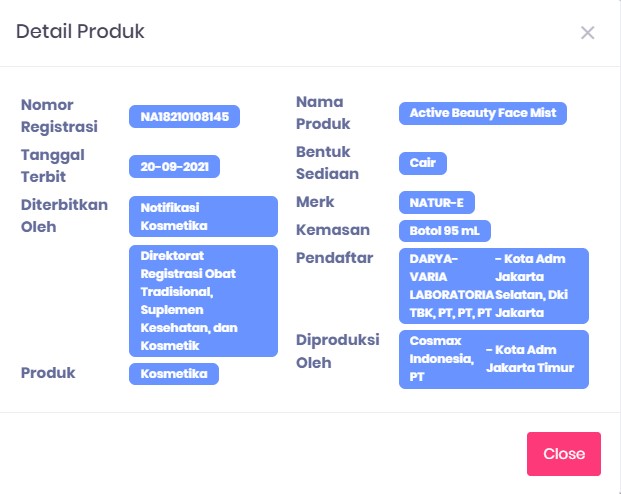Click the Botol 95 mL packaging badge

click(444, 231)
